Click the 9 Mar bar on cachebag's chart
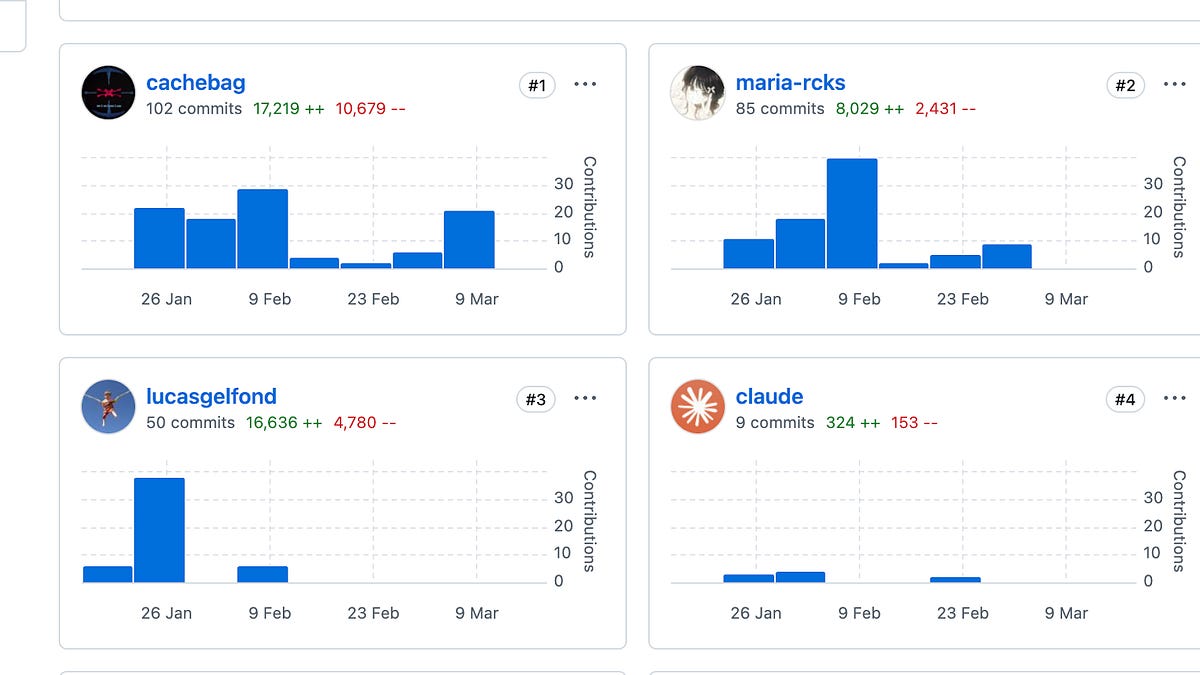This screenshot has width=1200, height=675. [469, 238]
